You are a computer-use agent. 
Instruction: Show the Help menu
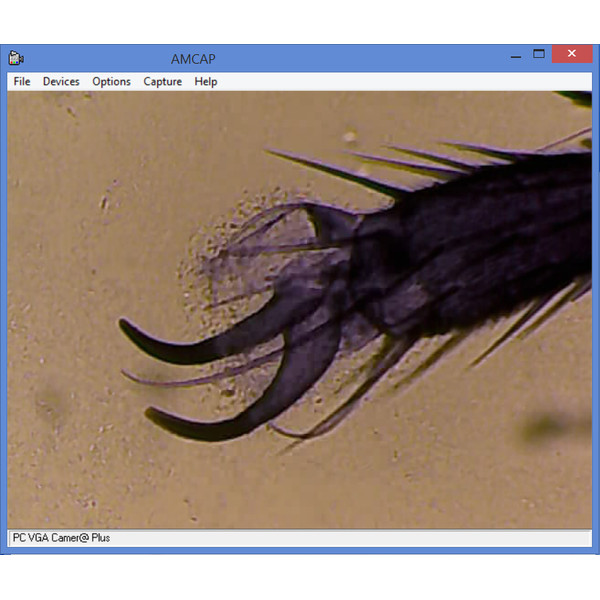coord(206,82)
